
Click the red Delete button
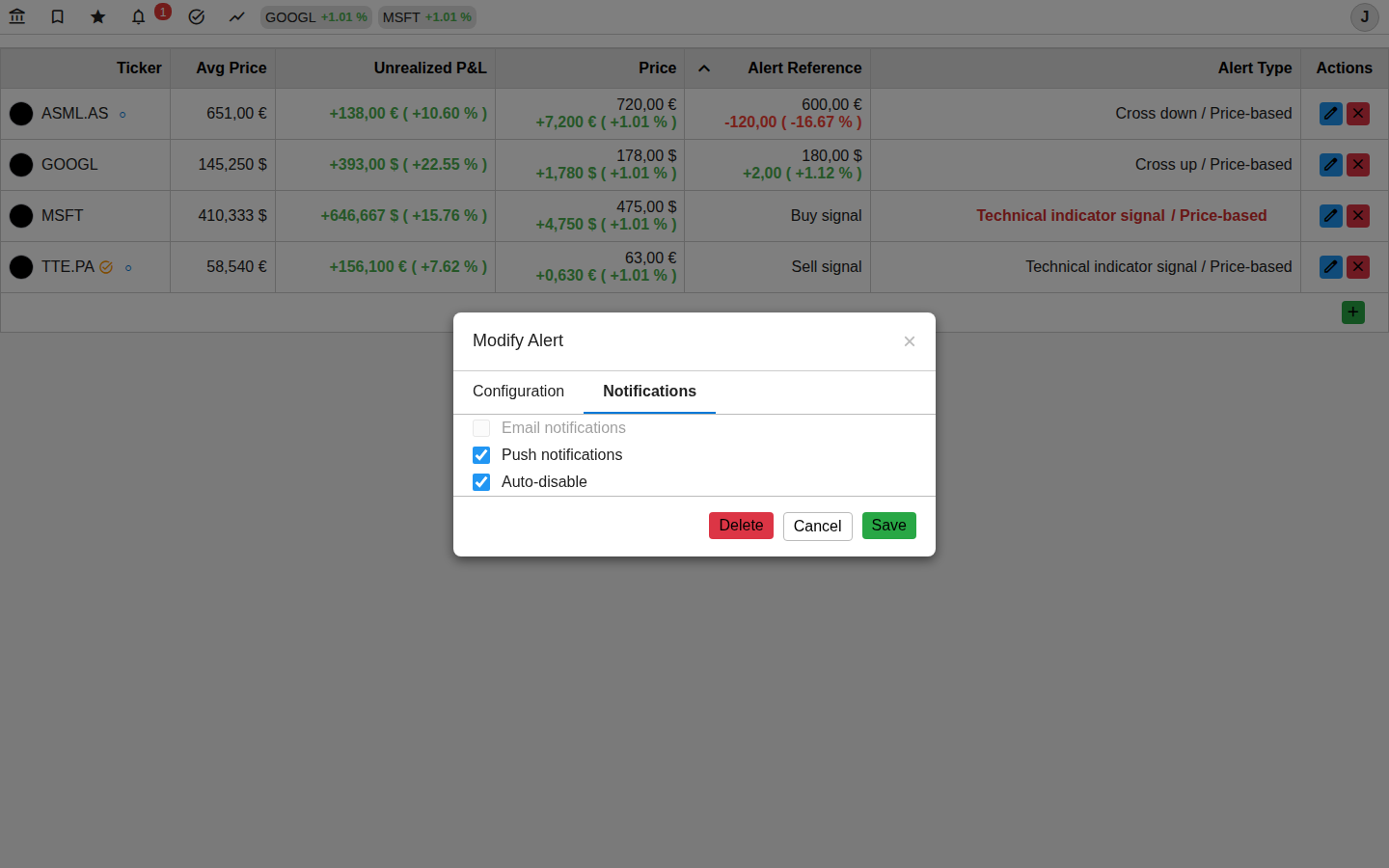pyautogui.click(x=741, y=526)
